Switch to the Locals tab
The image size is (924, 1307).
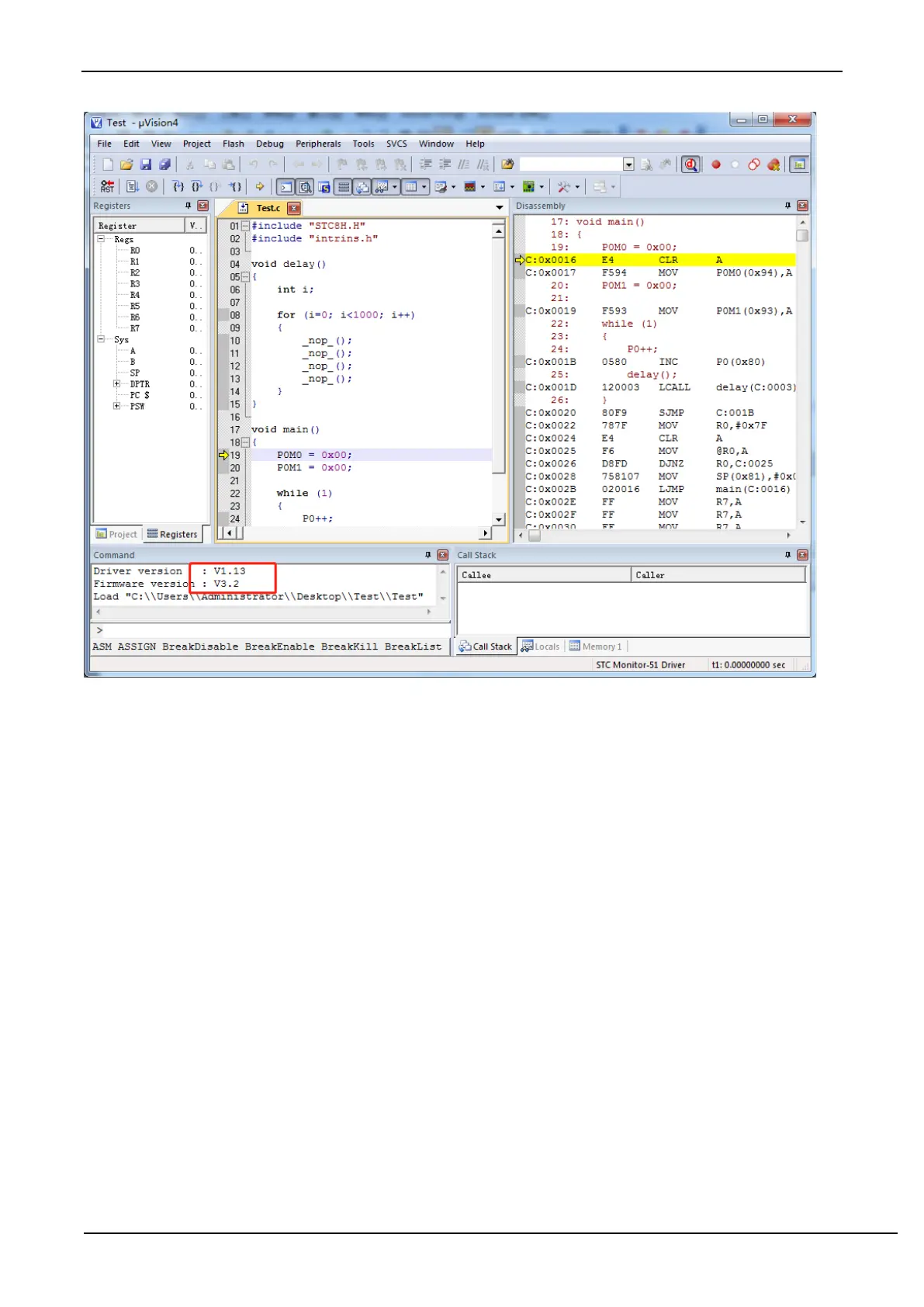541,647
